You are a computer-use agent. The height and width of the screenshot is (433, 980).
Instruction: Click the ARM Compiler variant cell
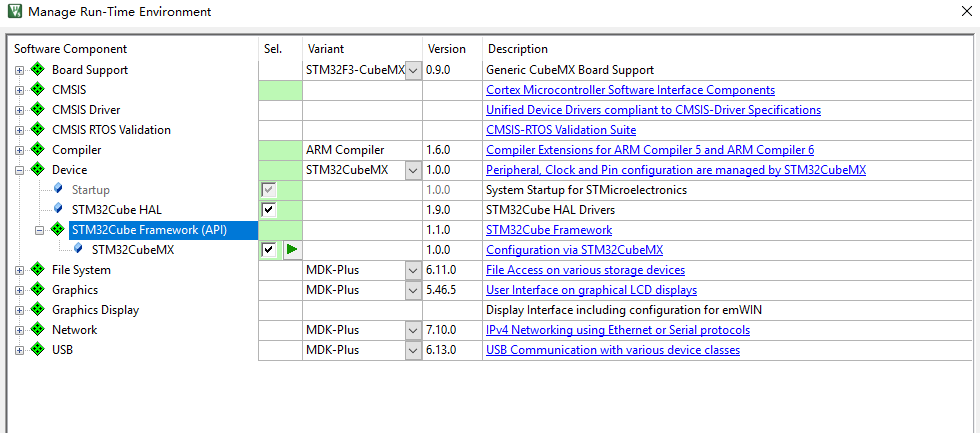coord(362,150)
